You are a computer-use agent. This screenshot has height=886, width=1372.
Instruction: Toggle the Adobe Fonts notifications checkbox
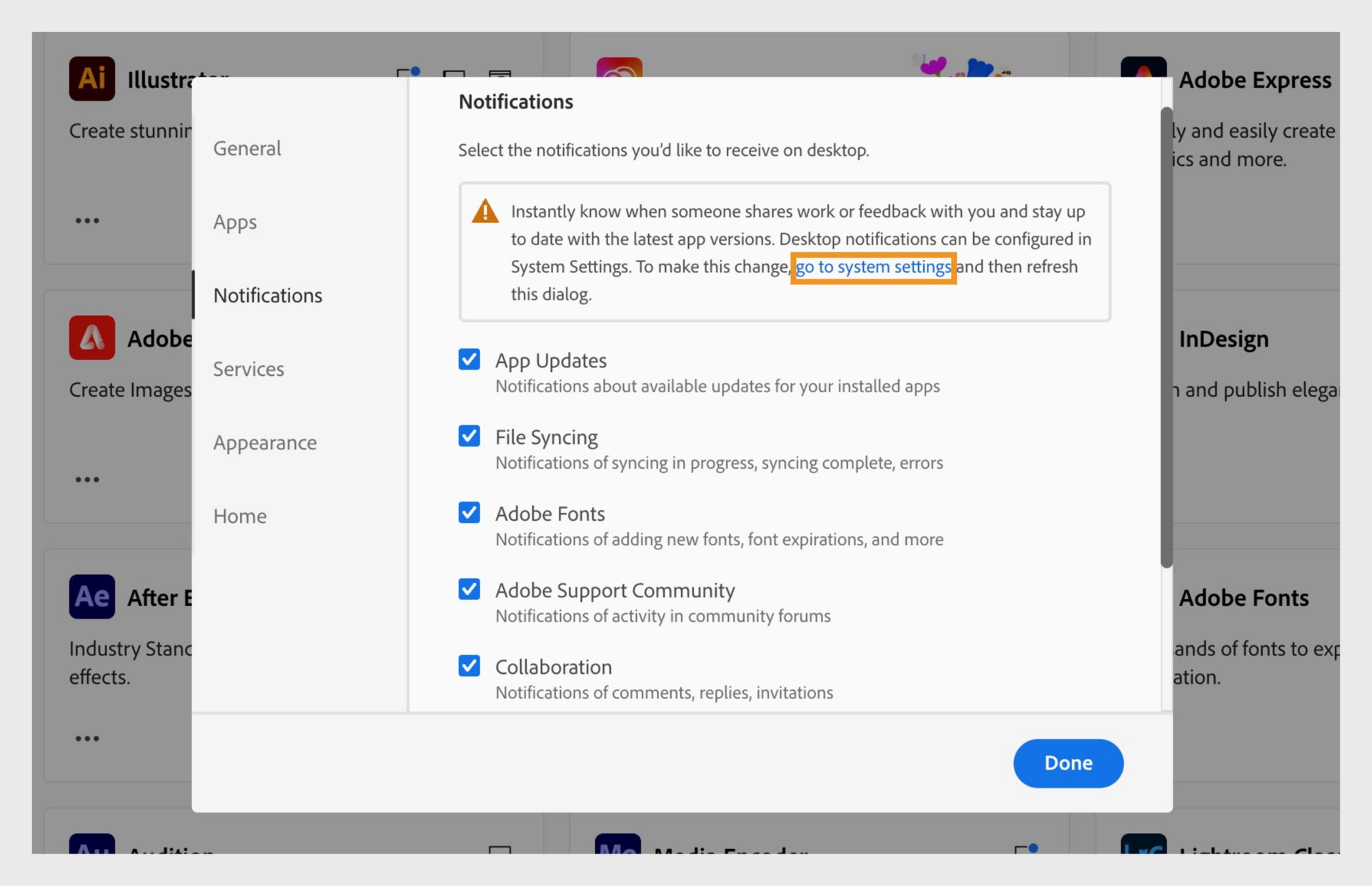(x=469, y=512)
